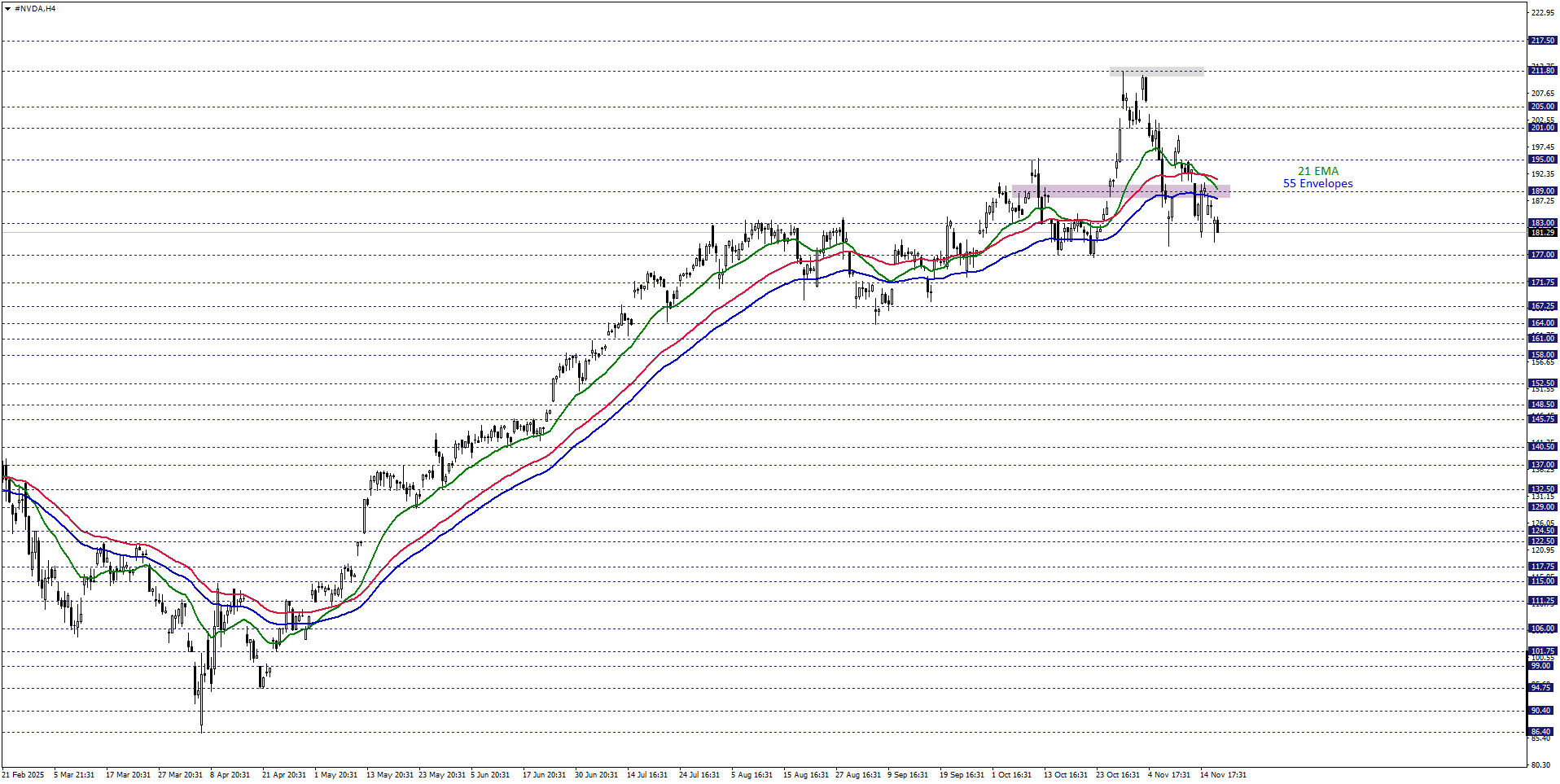Click the purple resistance zone rectangle near 189

pyautogui.click(x=1120, y=192)
